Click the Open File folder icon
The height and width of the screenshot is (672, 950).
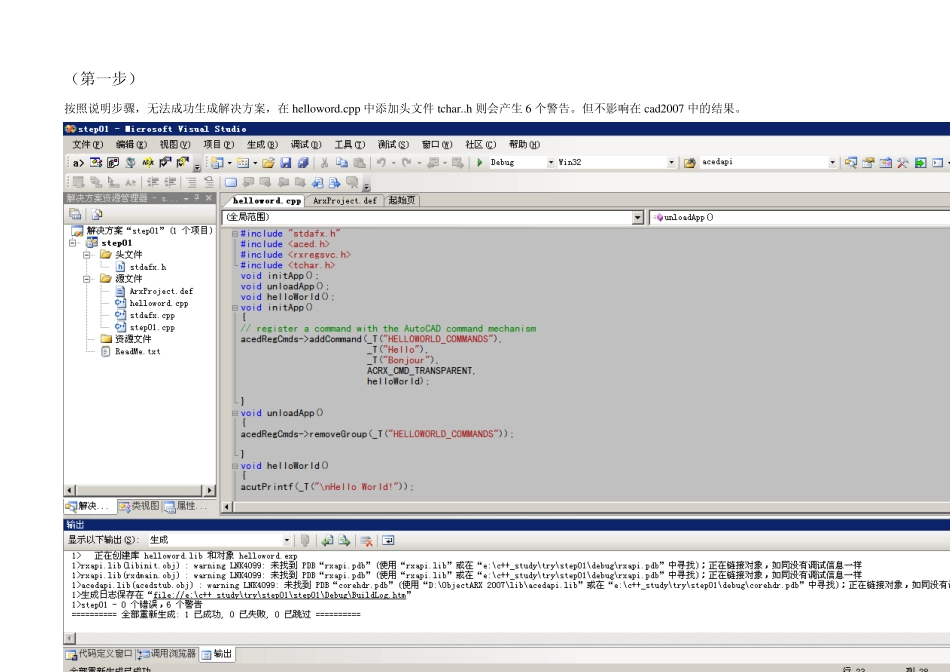pos(268,162)
